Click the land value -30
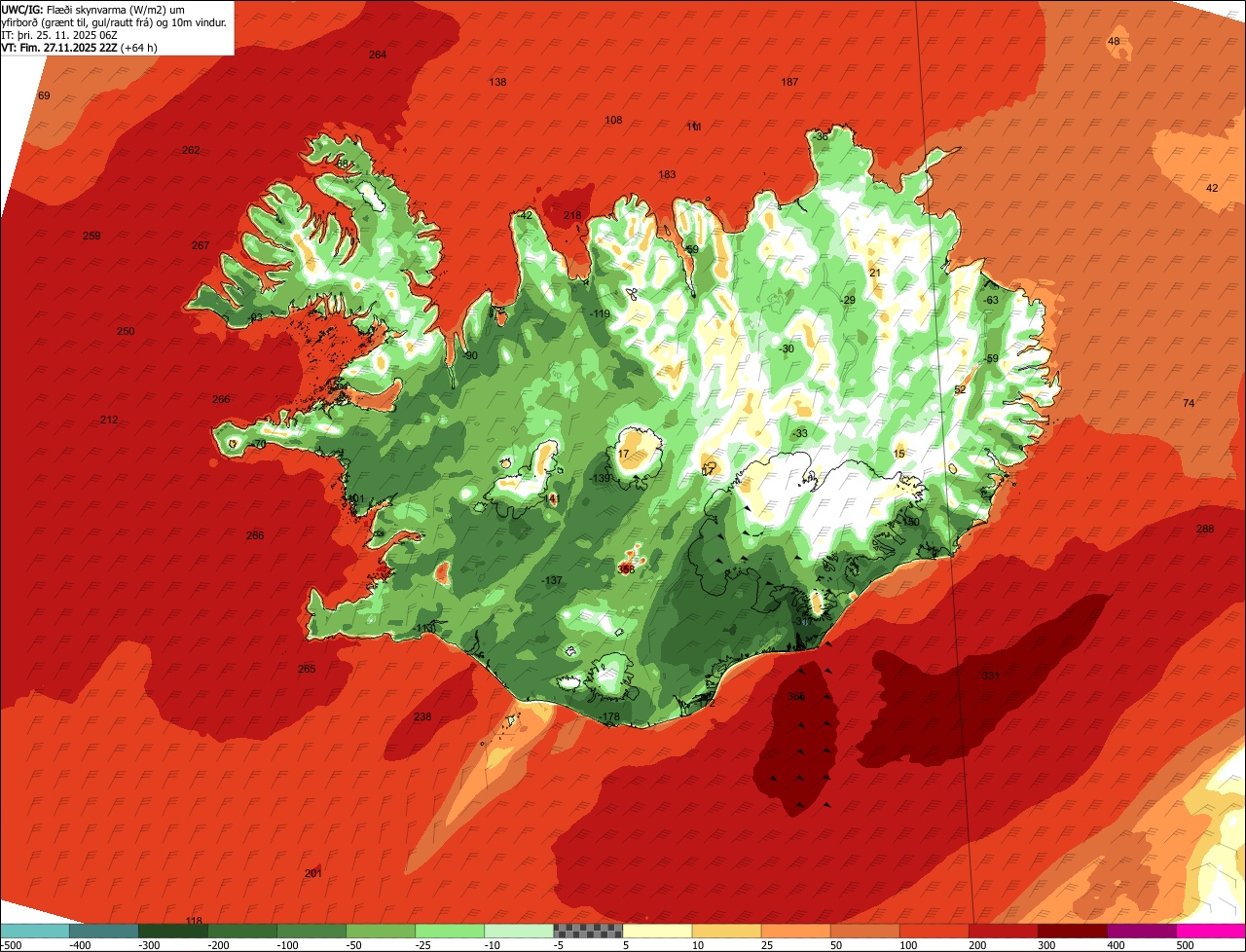Screen dimensions: 1246x952 (787, 348)
